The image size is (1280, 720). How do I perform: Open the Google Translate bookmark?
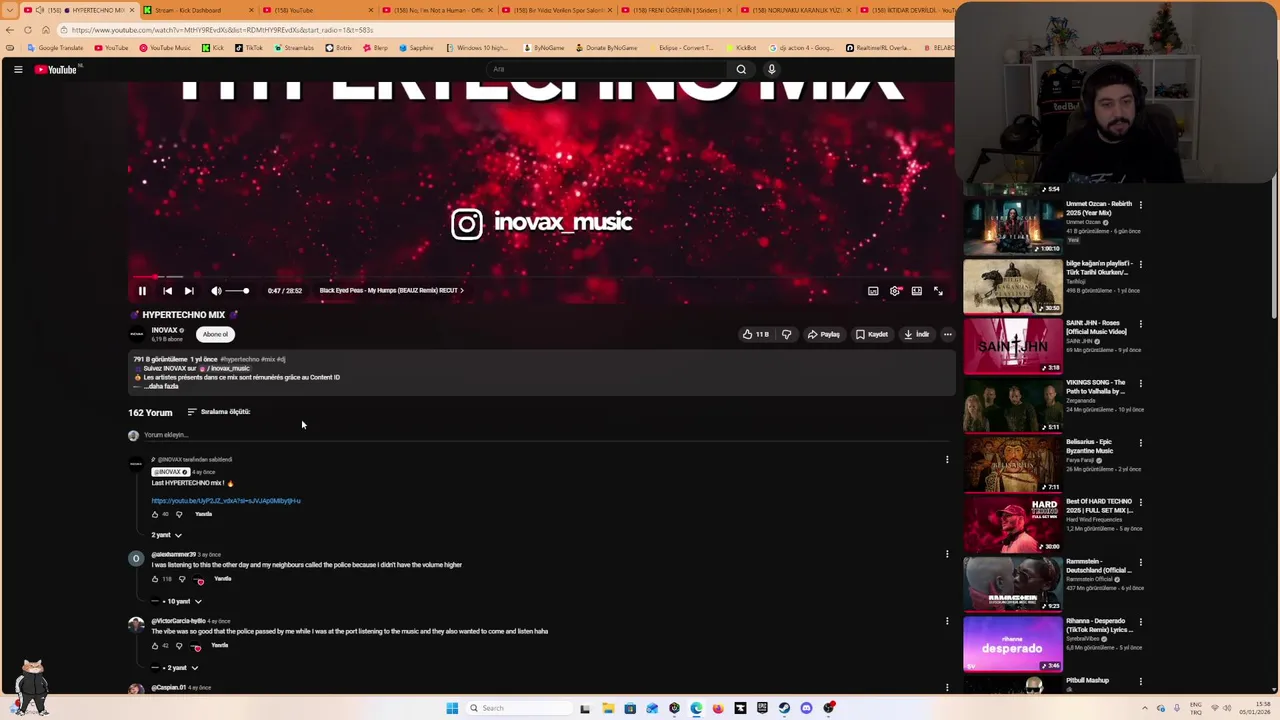click(56, 48)
